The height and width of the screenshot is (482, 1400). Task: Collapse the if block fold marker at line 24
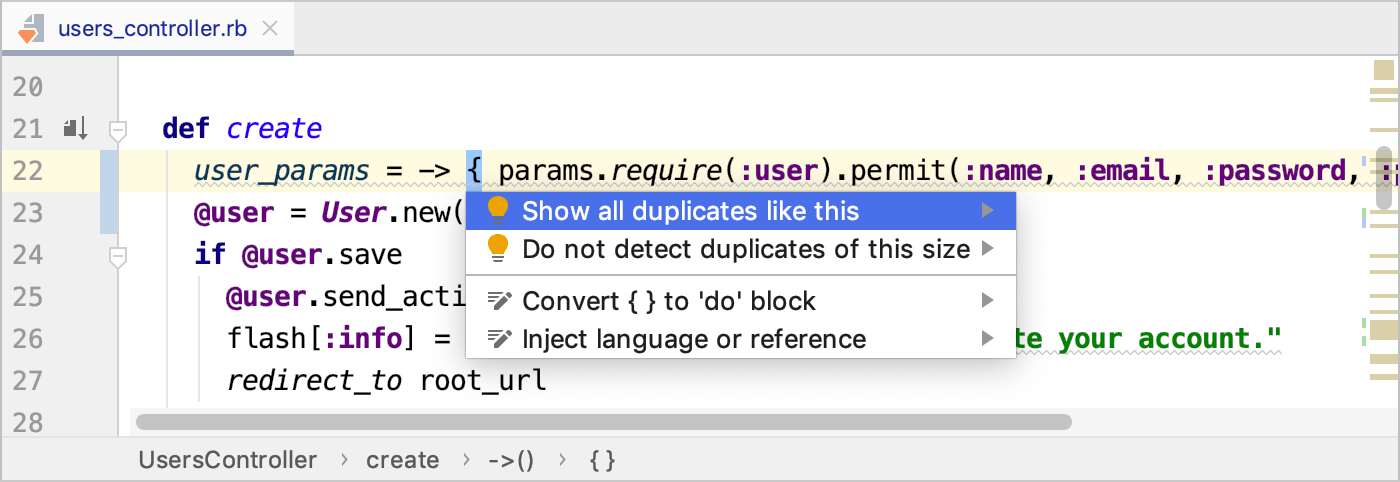click(x=118, y=258)
